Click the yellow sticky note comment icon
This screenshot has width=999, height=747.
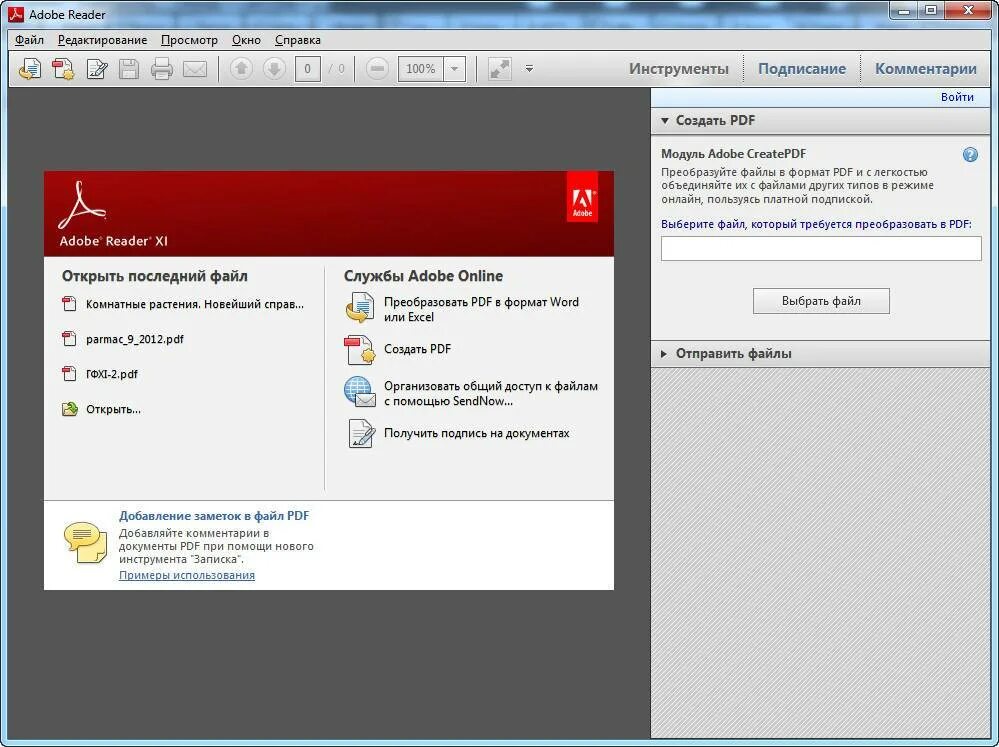tap(85, 542)
